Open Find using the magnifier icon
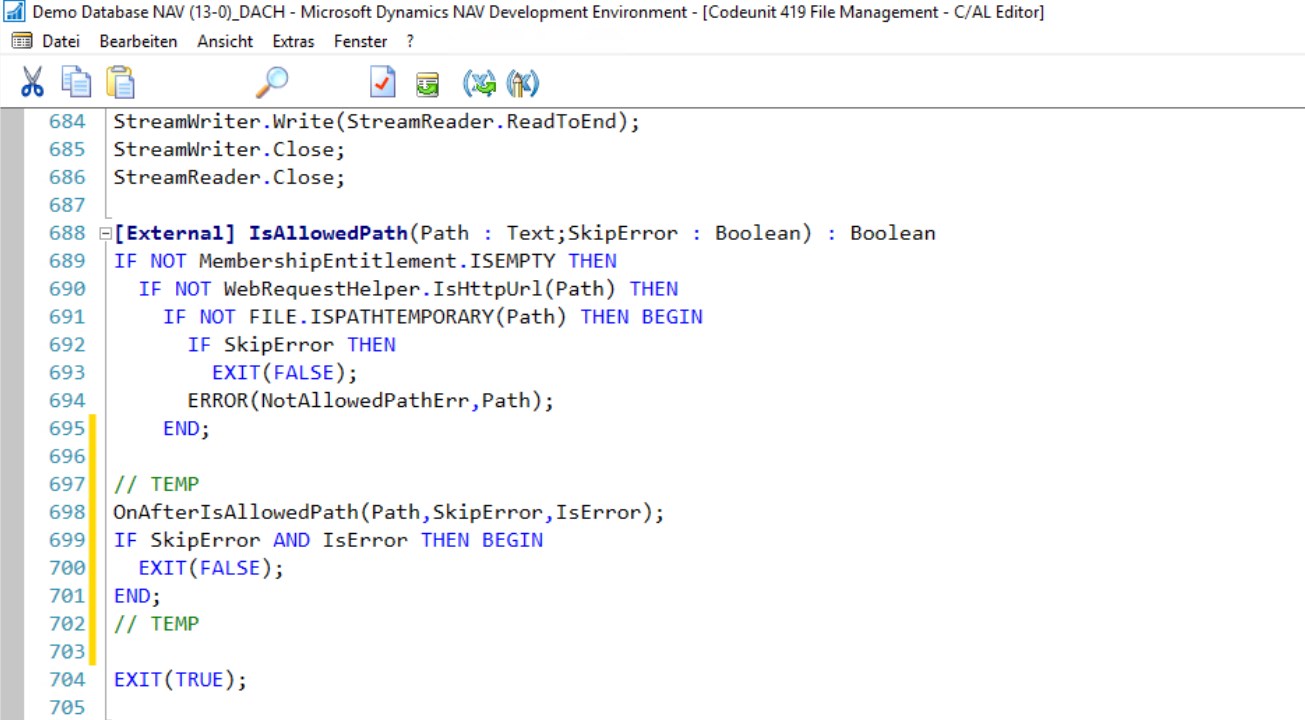The height and width of the screenshot is (720, 1305). point(270,83)
